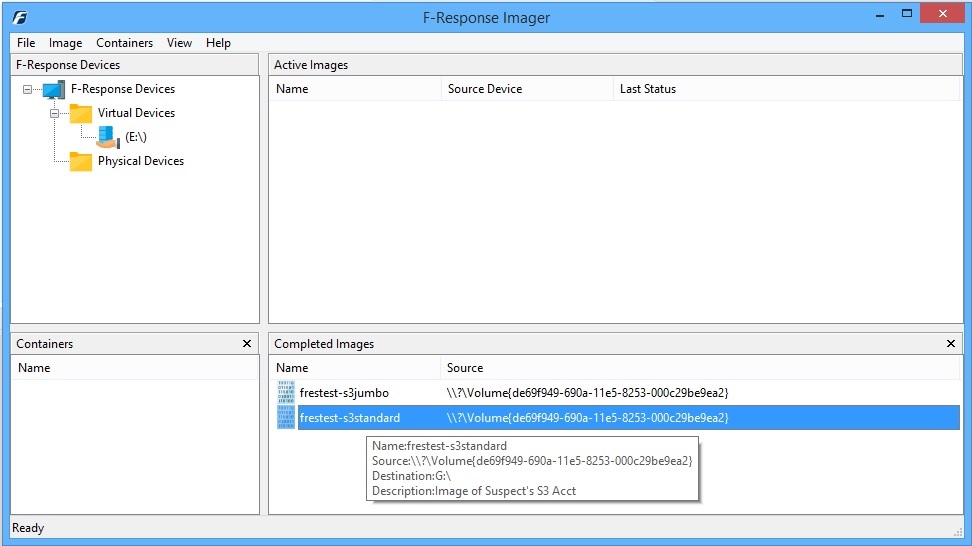Click the window resize grip in status bar
The image size is (972, 546).
point(957,531)
